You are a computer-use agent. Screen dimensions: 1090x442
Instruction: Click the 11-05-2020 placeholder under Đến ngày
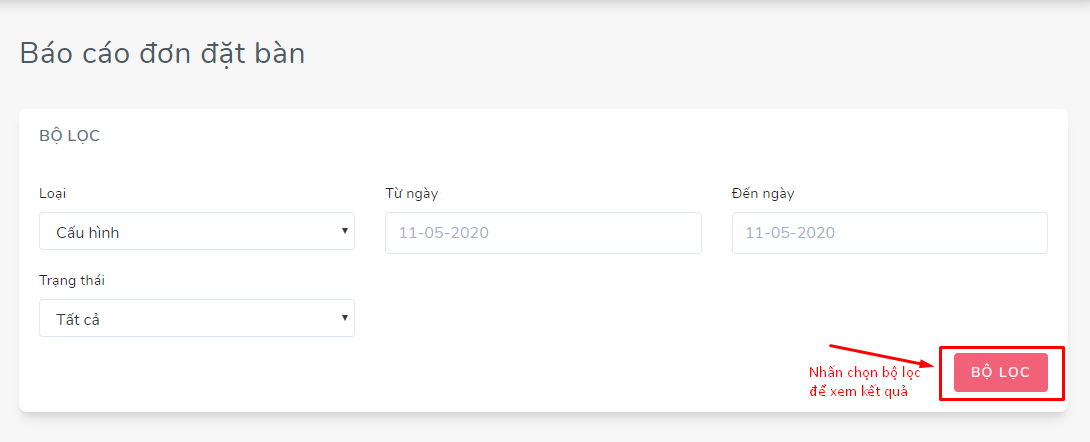point(790,233)
